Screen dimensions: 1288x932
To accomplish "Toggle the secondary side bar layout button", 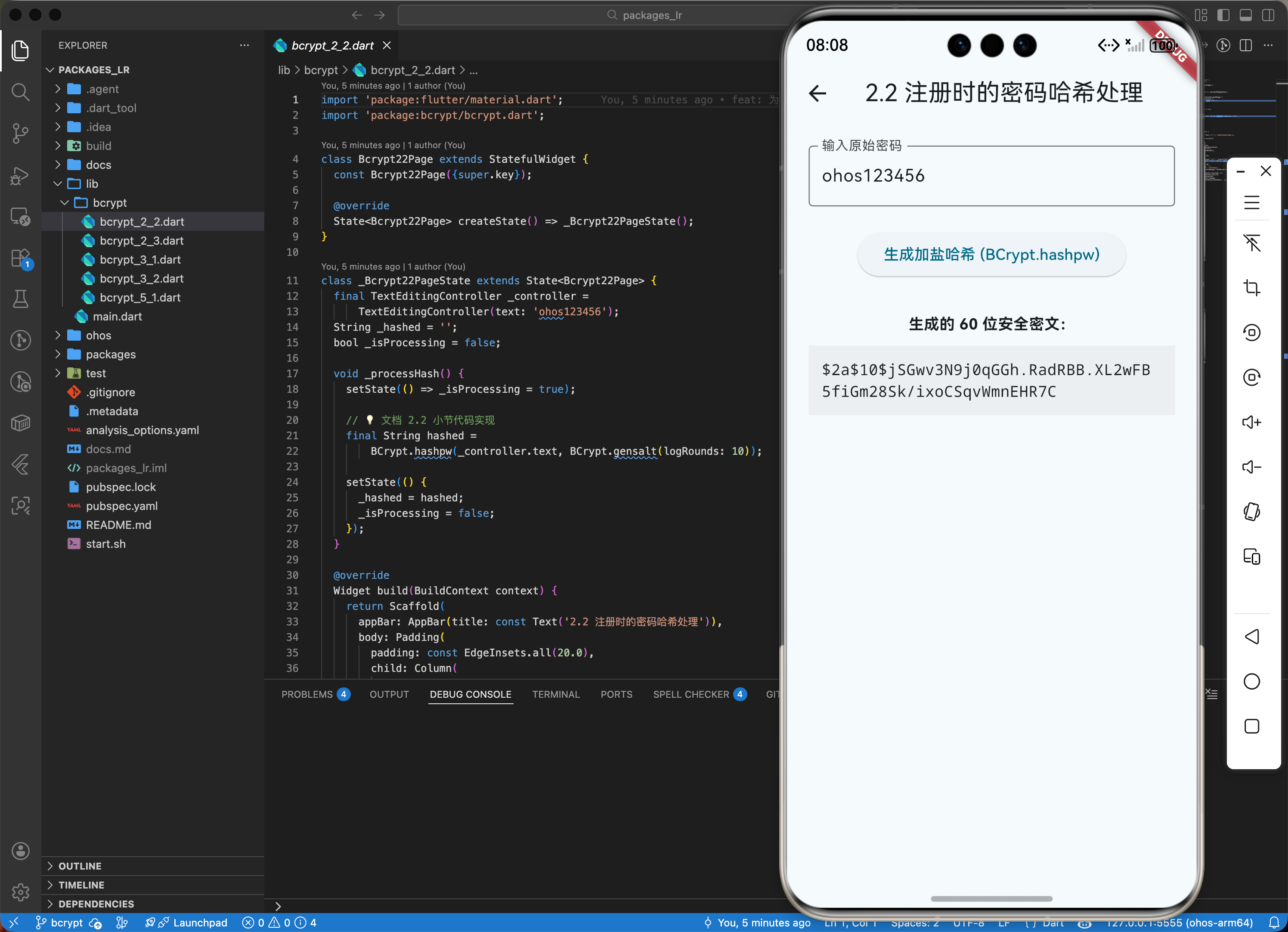I will coord(1268,16).
